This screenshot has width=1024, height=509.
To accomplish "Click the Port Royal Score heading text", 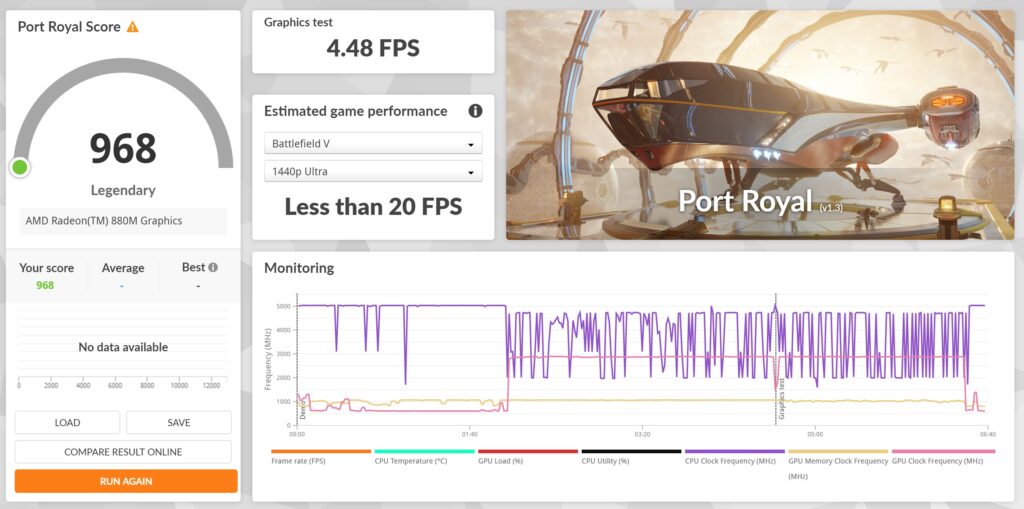I will (x=69, y=27).
